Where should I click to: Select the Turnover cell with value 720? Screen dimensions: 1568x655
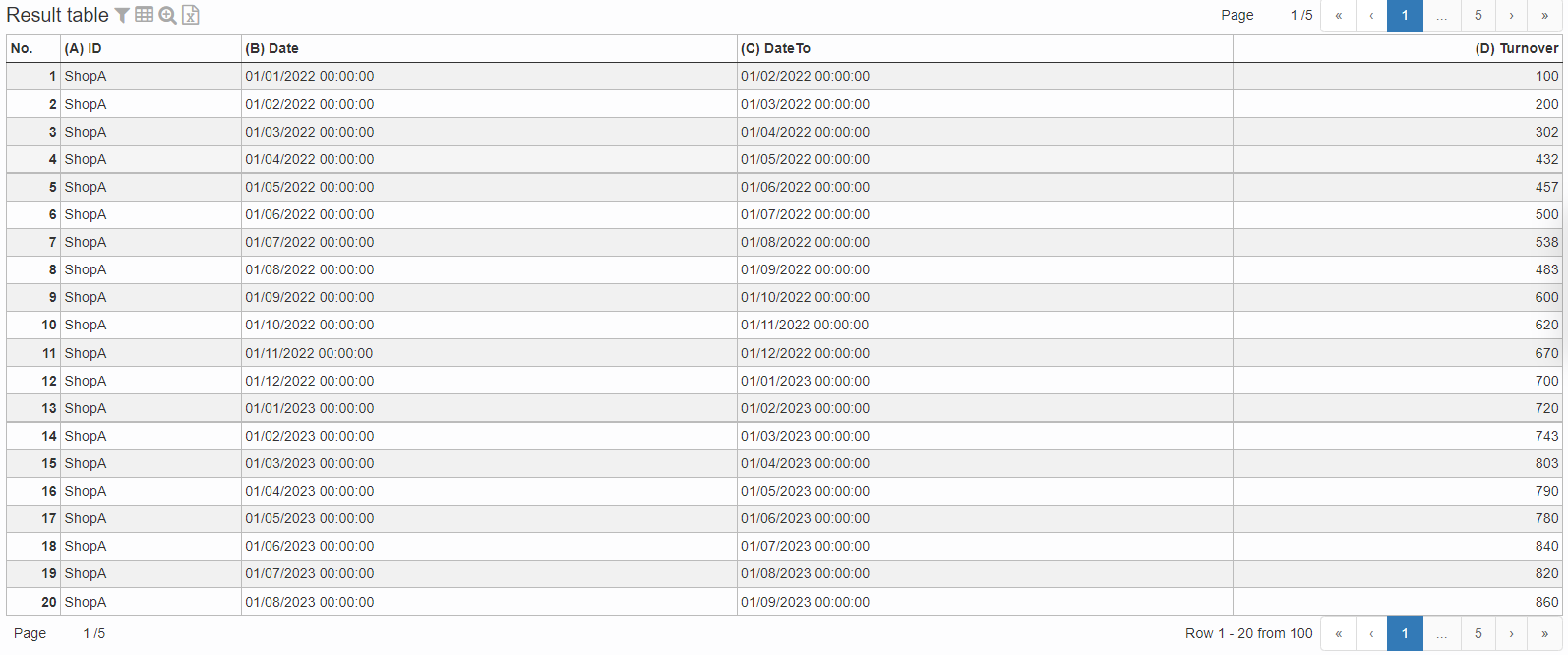pyautogui.click(x=1398, y=408)
